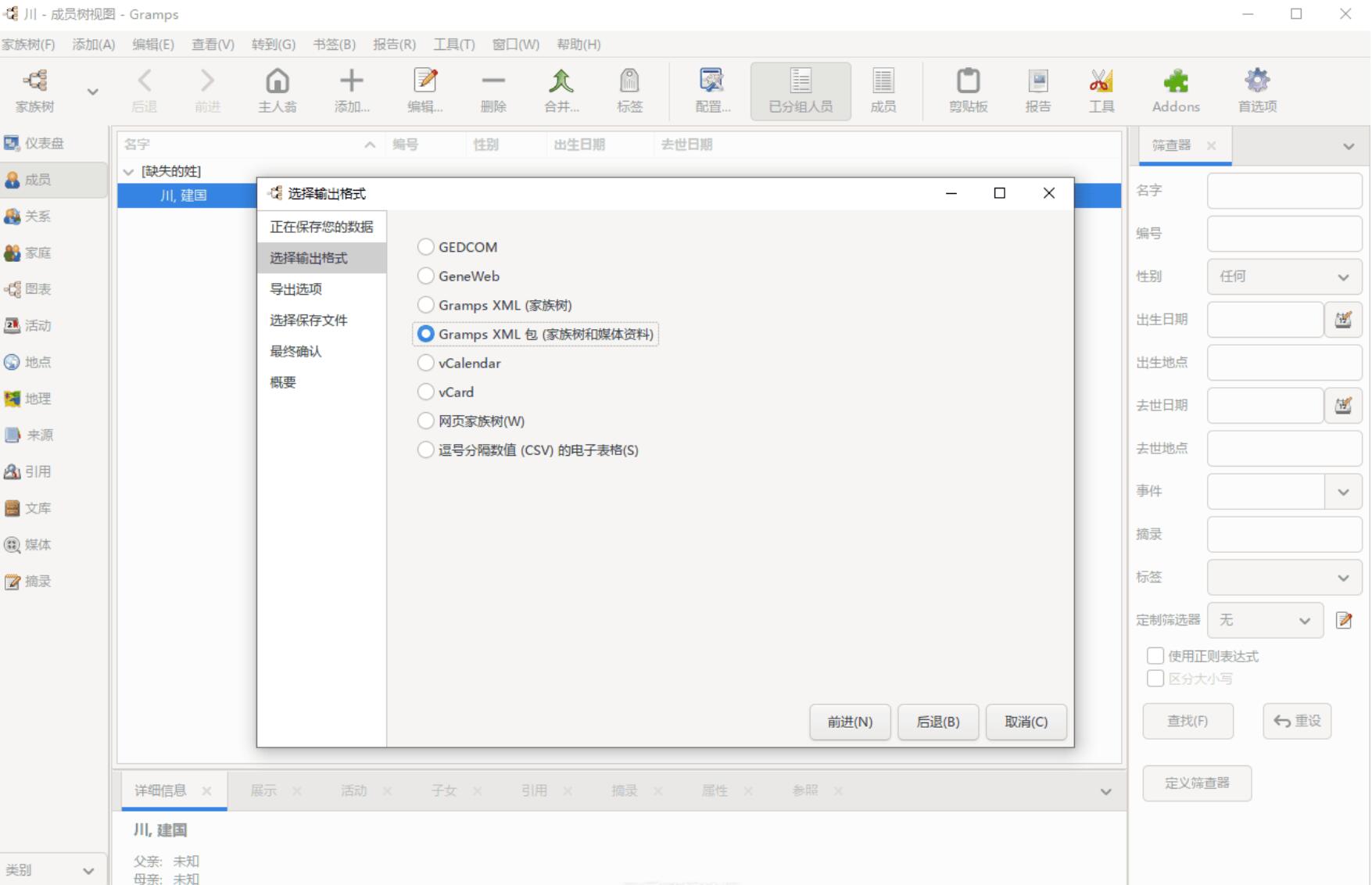1372x885 pixels.
Task: Go to 来源 in sidebar
Action: pyautogui.click(x=53, y=435)
